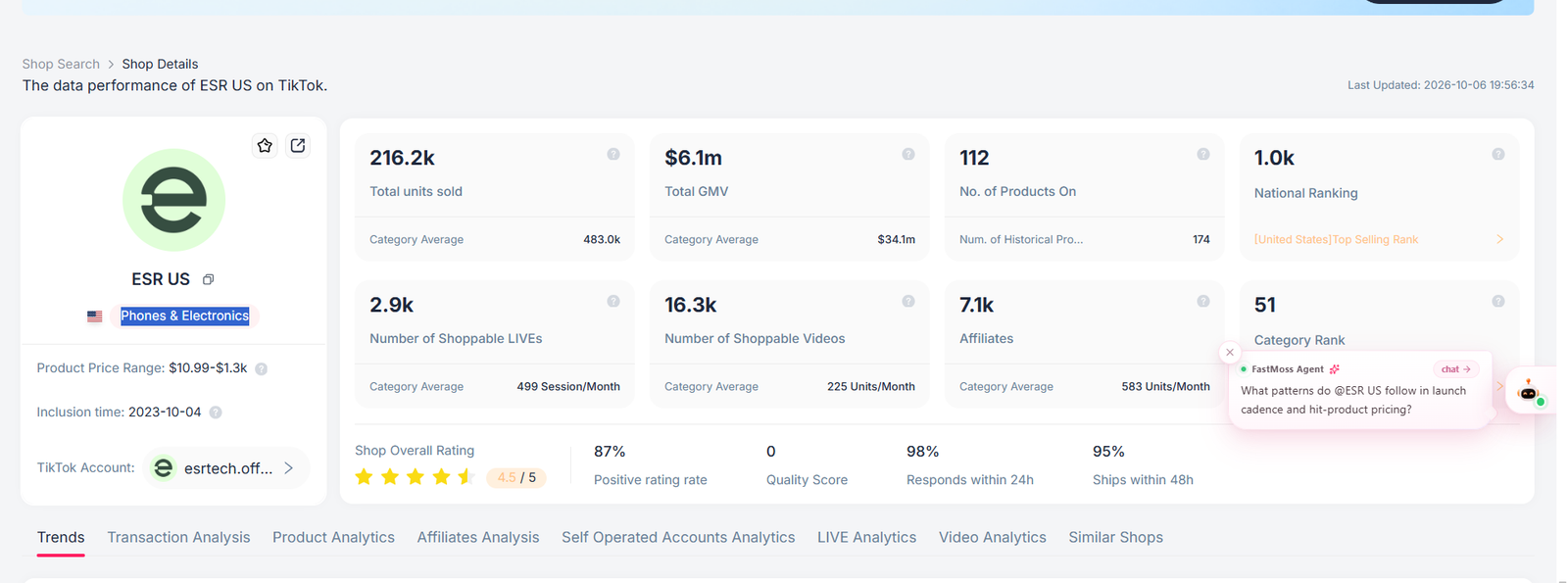Click the United States Top Selling Rank link

click(1336, 239)
